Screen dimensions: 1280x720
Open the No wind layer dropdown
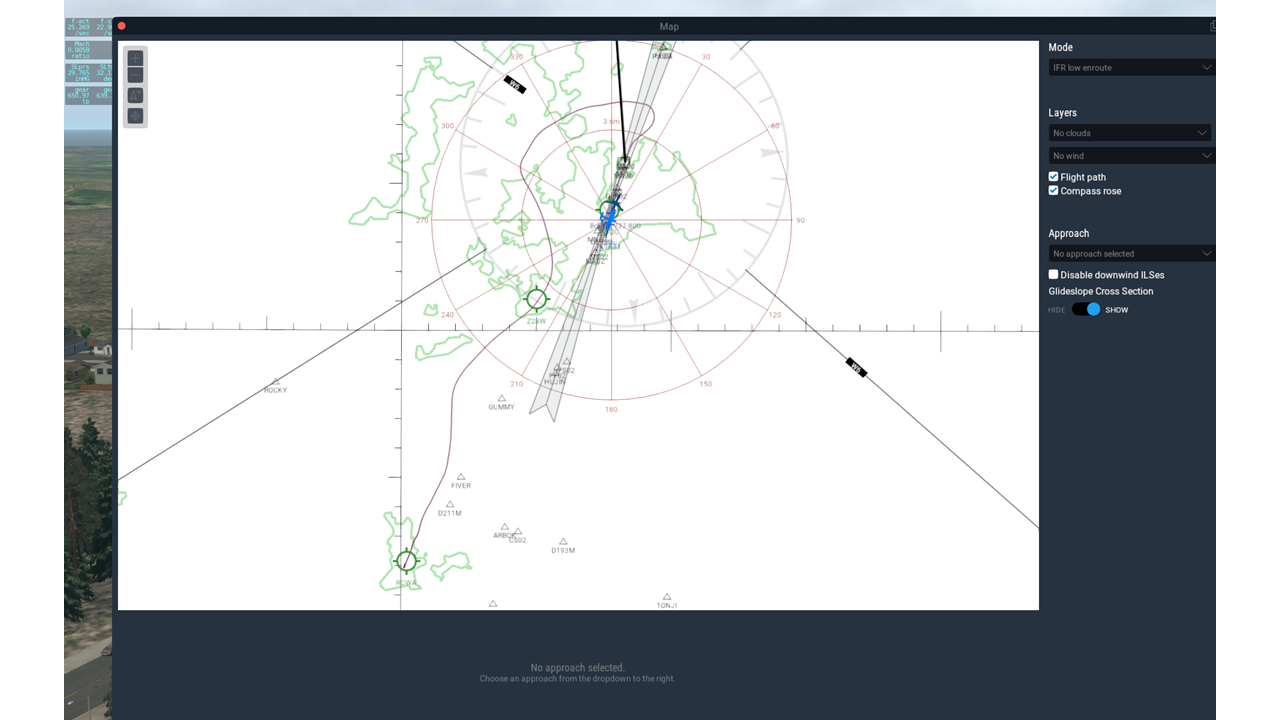click(x=1131, y=156)
